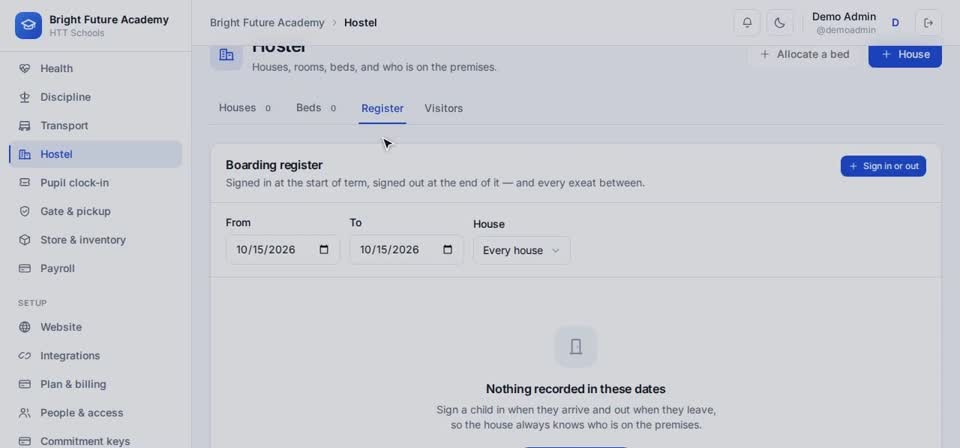Open Payroll in the sidebar menu
Image resolution: width=960 pixels, height=448 pixels.
click(x=96, y=268)
